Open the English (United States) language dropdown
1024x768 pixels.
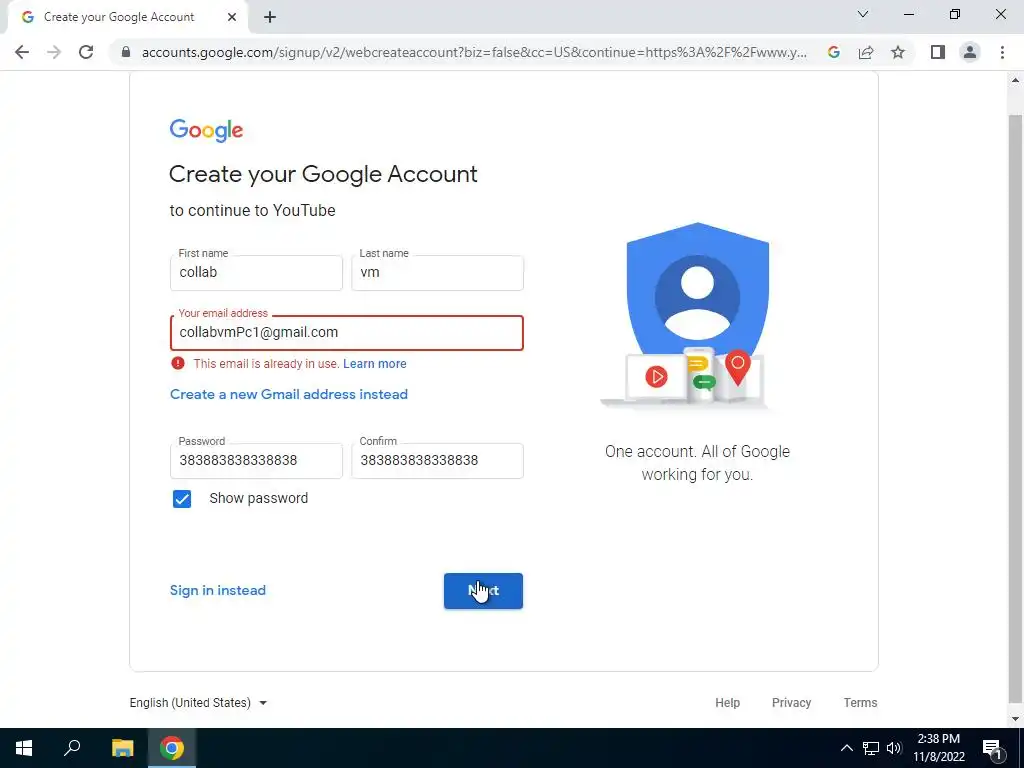click(199, 703)
